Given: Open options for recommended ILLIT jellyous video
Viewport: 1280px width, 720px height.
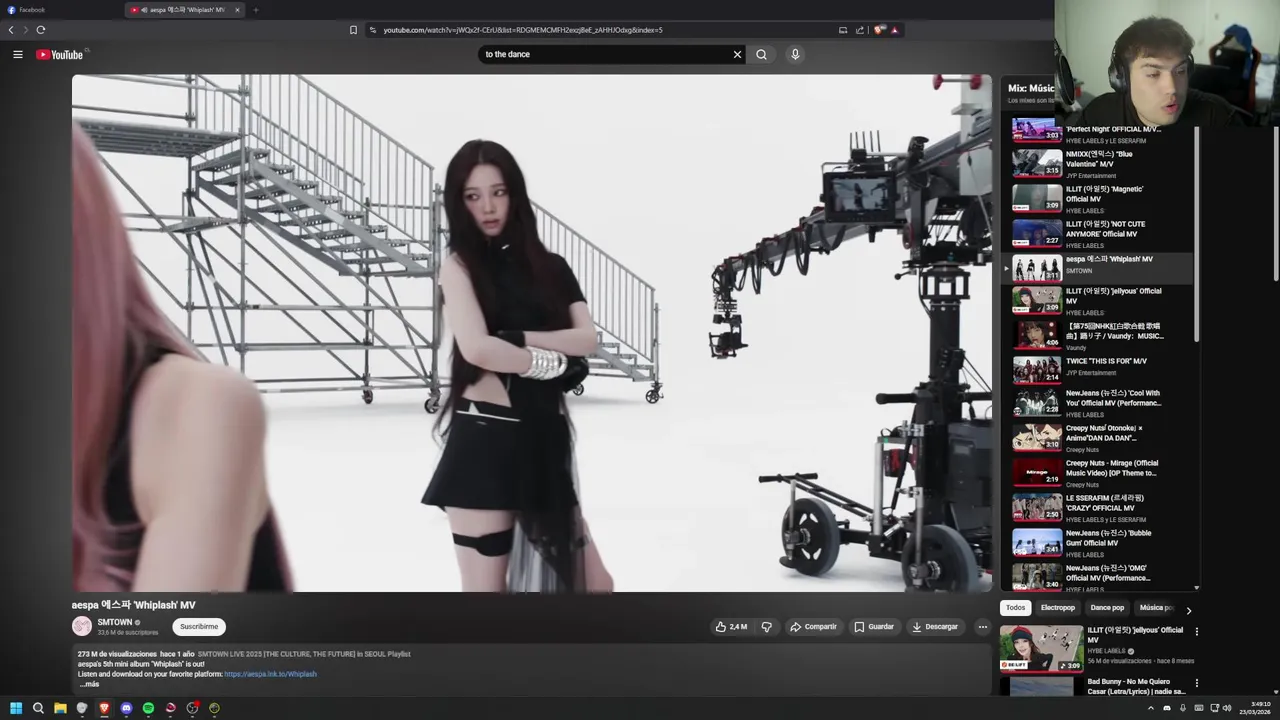Looking at the screenshot, I should point(1196,632).
